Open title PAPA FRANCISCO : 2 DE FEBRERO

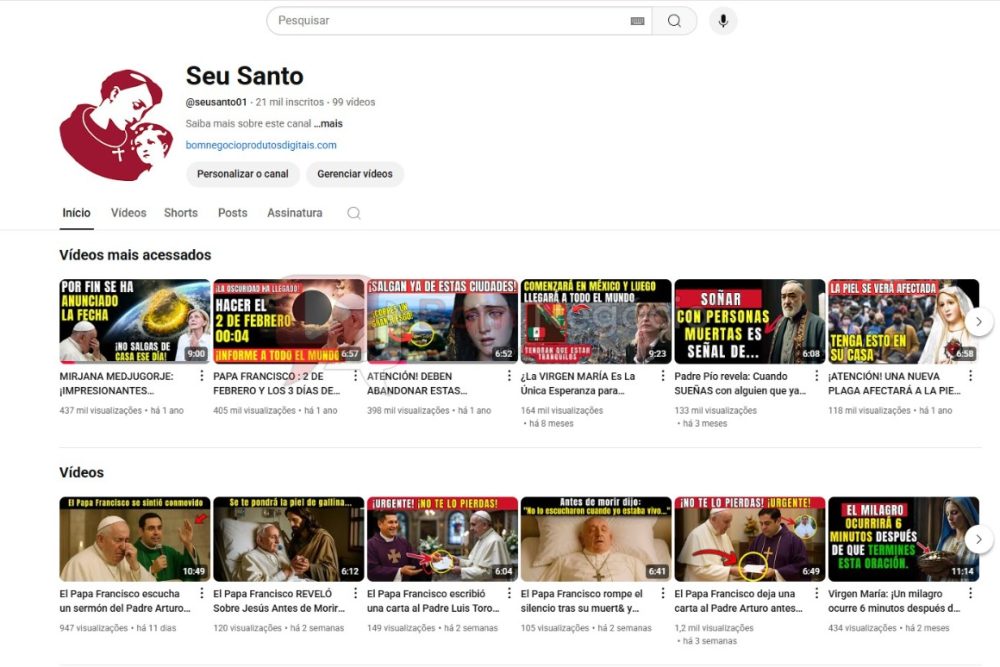277,383
